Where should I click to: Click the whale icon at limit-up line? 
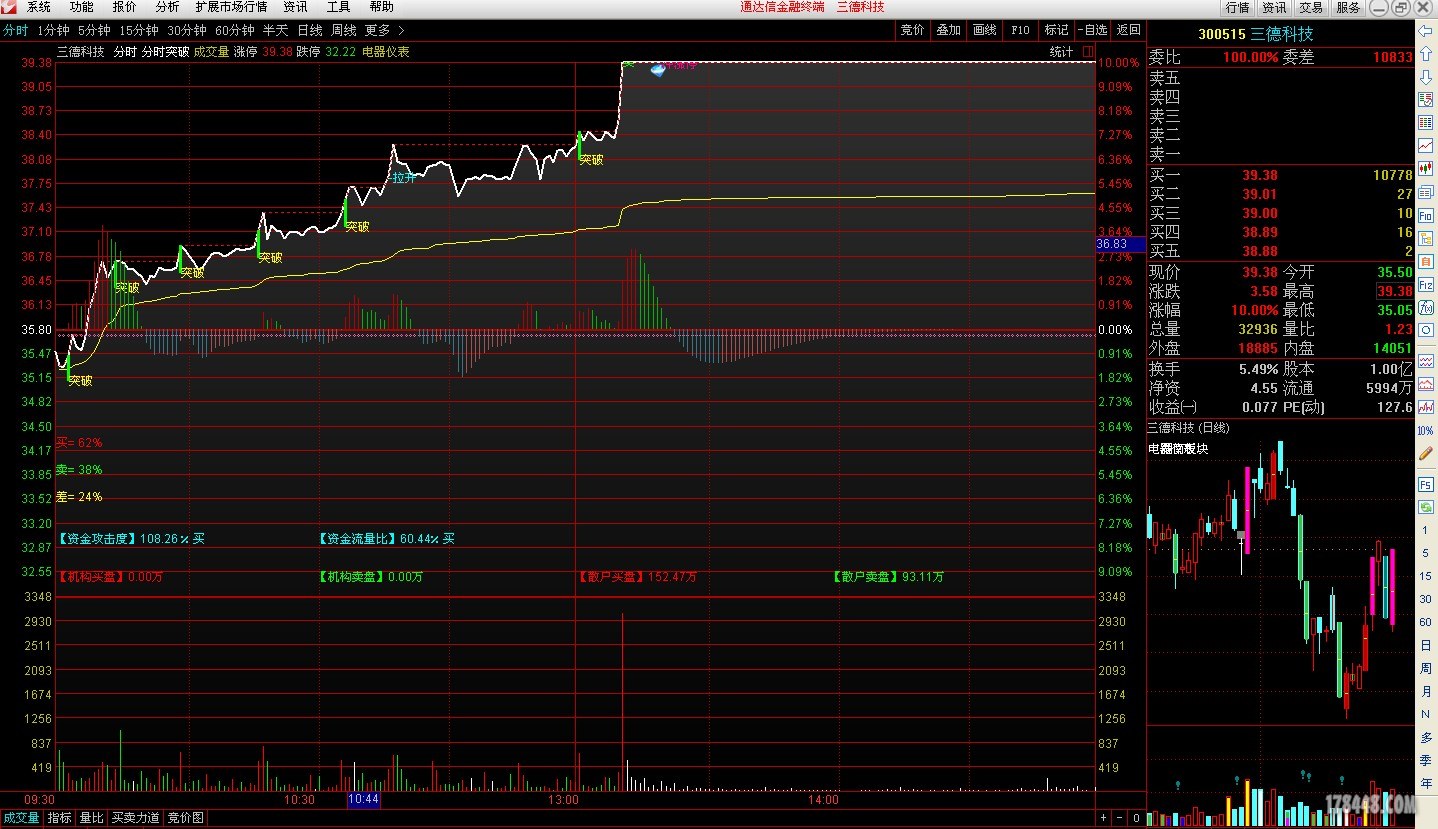tap(658, 69)
